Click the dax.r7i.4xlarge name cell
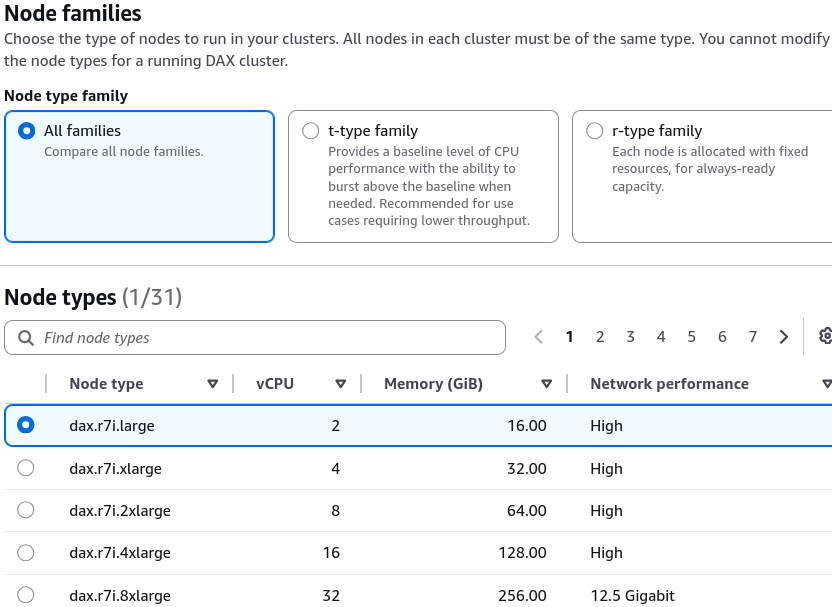Image resolution: width=832 pixels, height=607 pixels. (x=120, y=553)
